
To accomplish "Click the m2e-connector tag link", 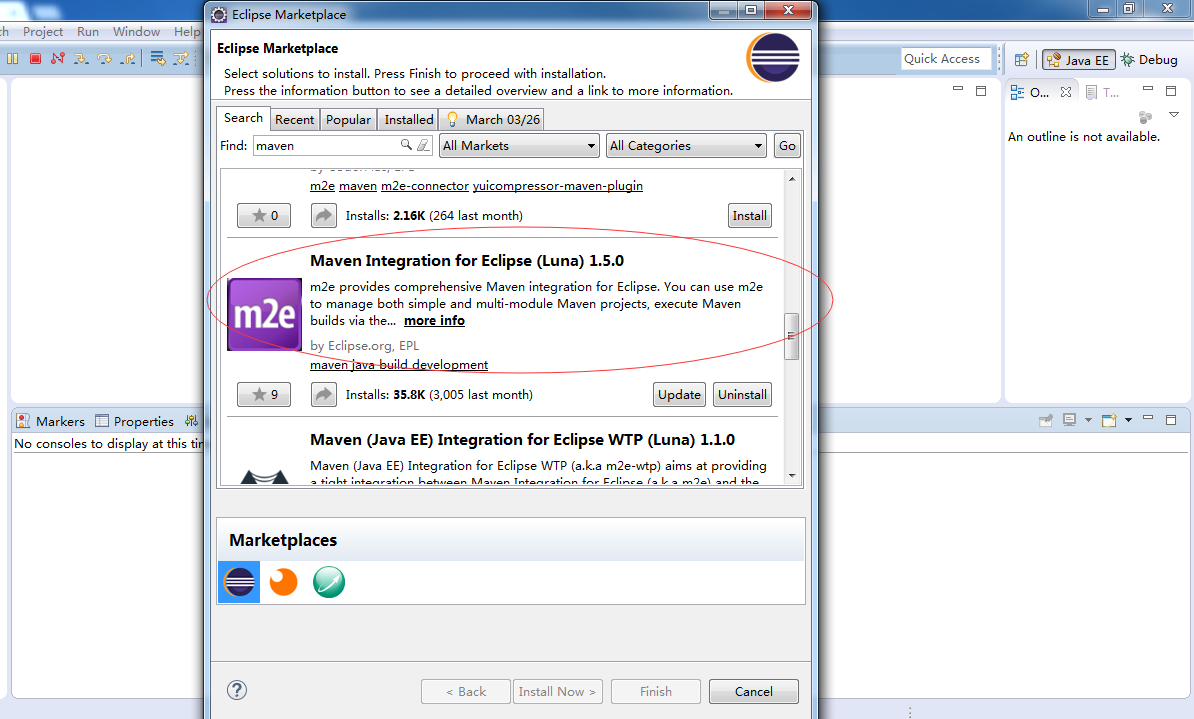I will coord(425,186).
